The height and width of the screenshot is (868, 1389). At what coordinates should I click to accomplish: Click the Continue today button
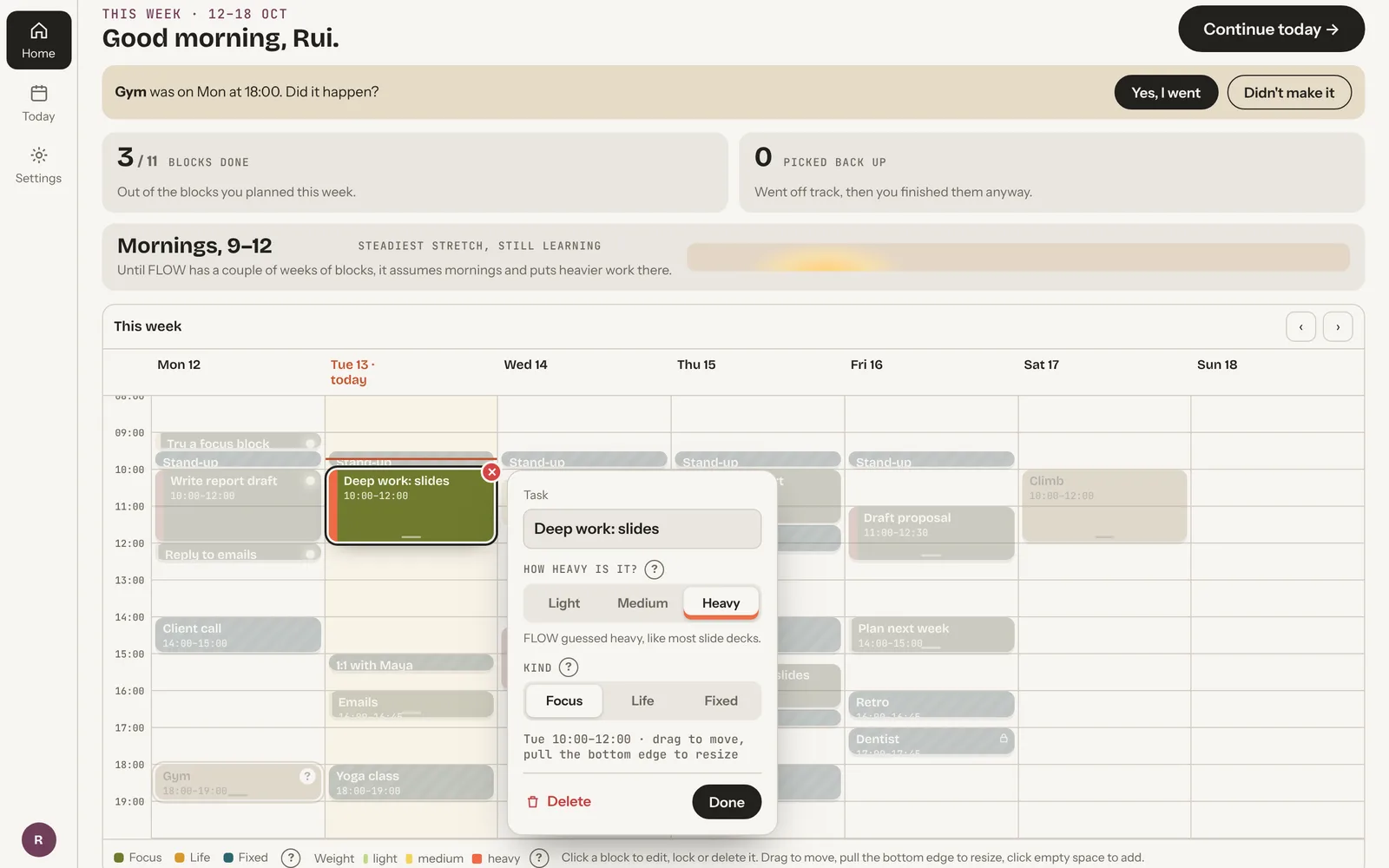point(1271,30)
